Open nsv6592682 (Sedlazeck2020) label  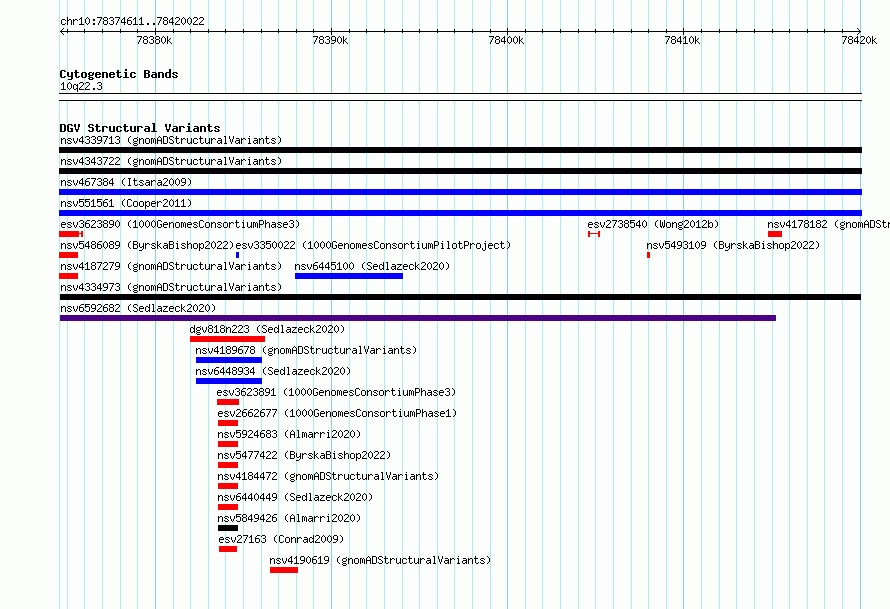coord(138,308)
